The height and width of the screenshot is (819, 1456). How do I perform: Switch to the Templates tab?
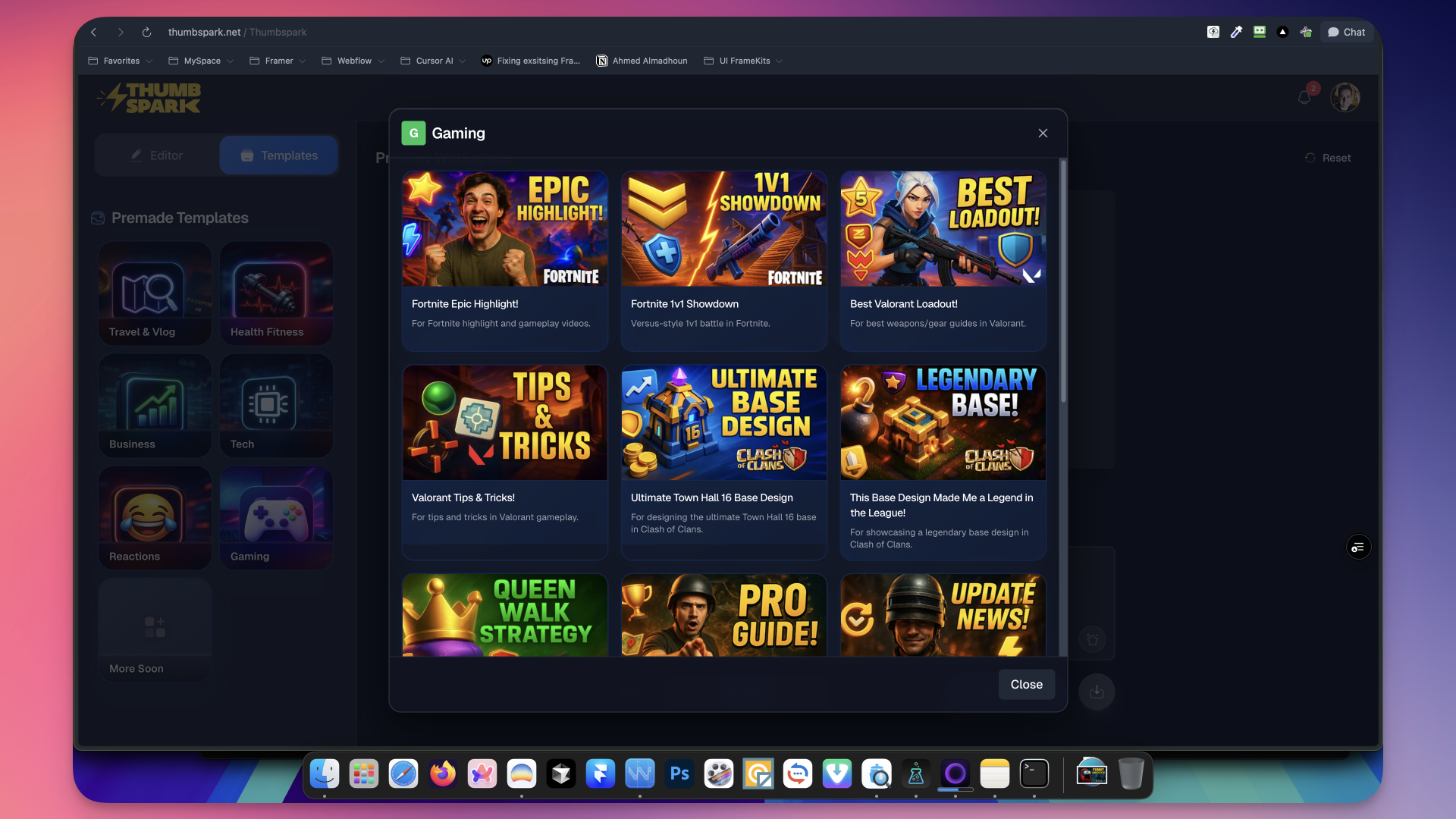point(279,155)
